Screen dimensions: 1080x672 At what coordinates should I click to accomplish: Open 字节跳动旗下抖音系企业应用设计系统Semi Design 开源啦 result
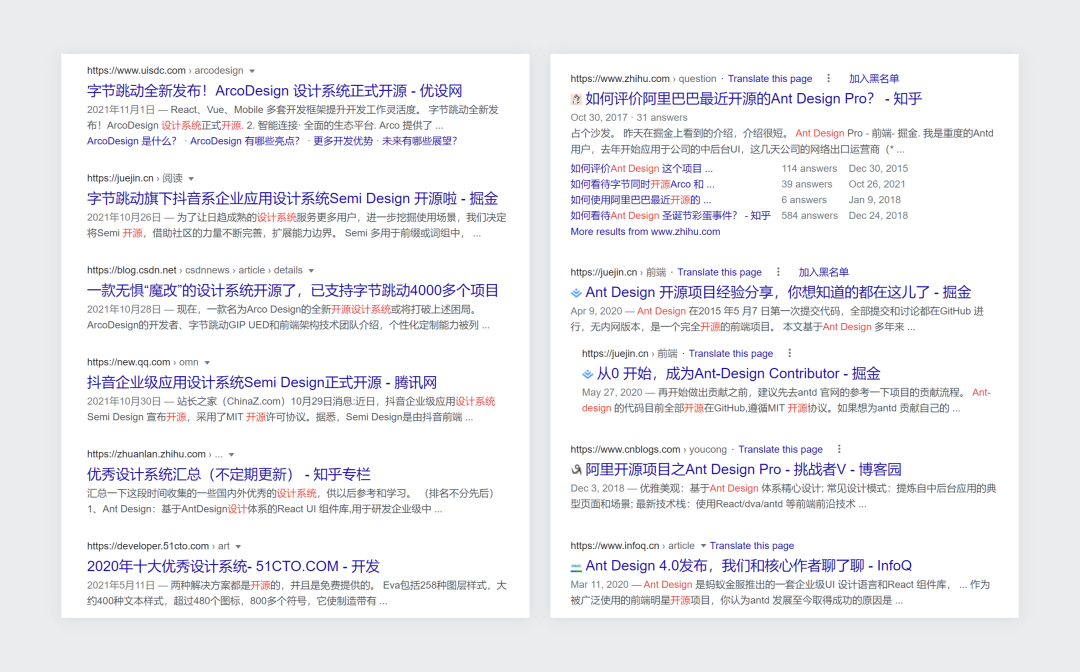(292, 198)
